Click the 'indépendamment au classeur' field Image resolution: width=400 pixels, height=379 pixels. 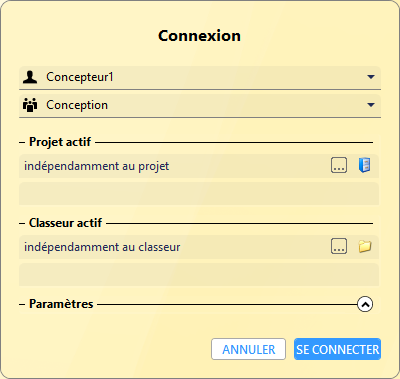click(199, 247)
